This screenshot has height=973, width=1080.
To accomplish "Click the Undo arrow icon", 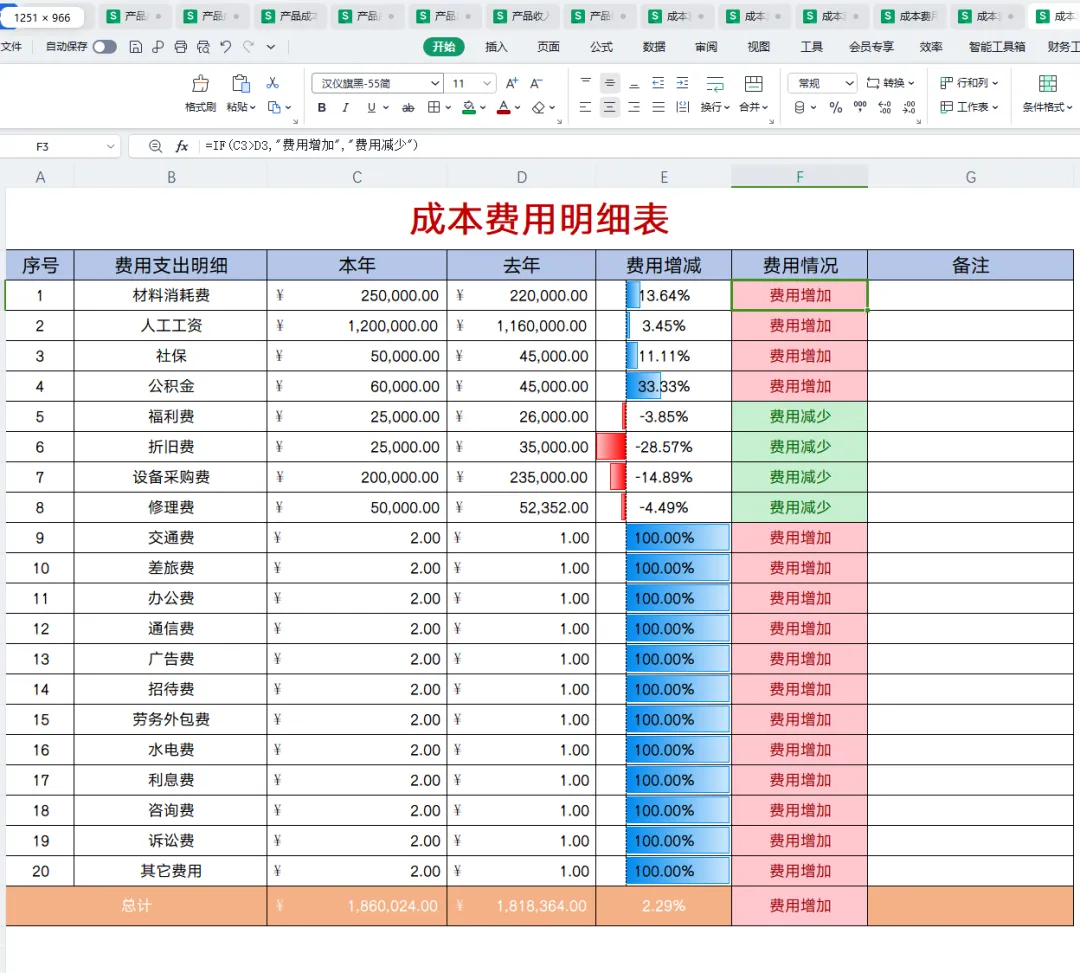I will pyautogui.click(x=225, y=47).
